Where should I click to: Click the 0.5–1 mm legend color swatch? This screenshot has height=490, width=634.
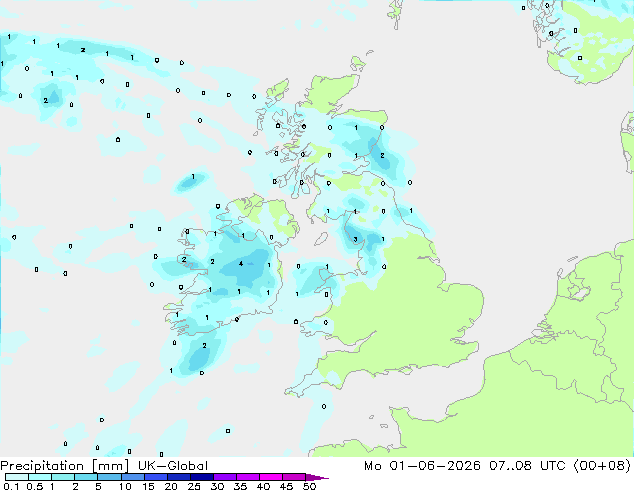point(40,477)
